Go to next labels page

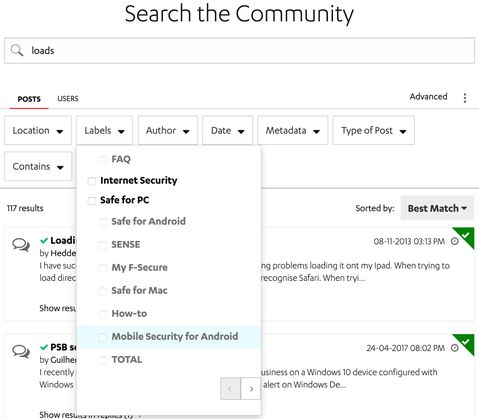[250, 389]
